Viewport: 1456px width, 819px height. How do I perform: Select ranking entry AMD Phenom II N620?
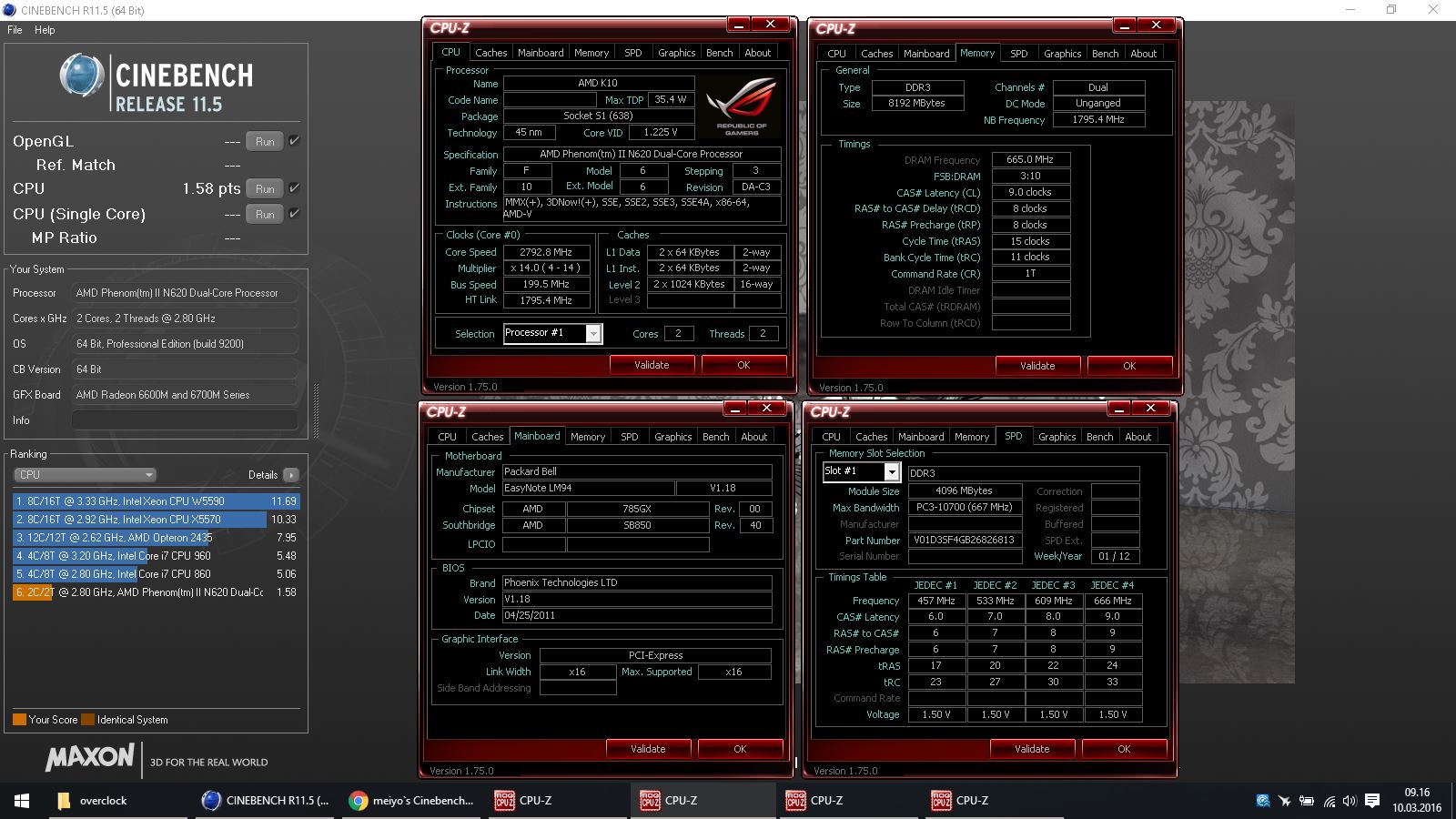[x=155, y=592]
